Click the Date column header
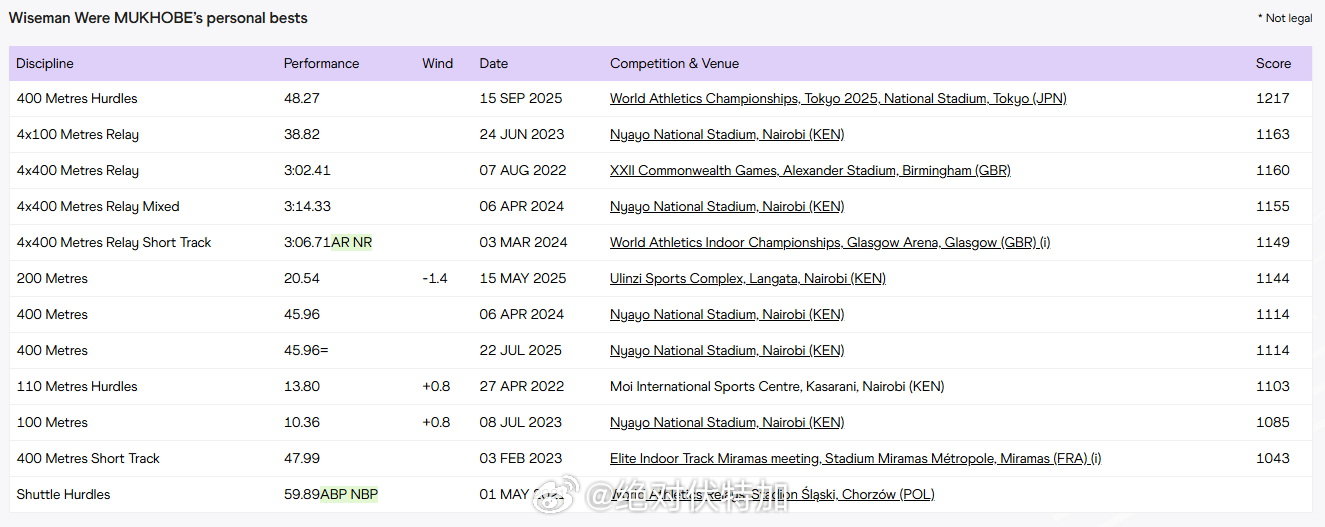Viewport: 1325px width, 527px height. (494, 63)
